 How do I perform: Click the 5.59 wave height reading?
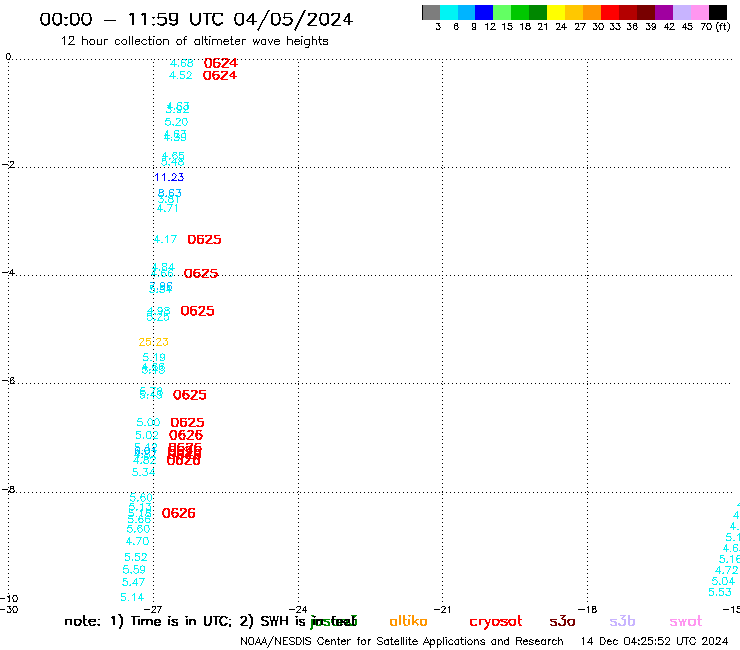[x=134, y=570]
